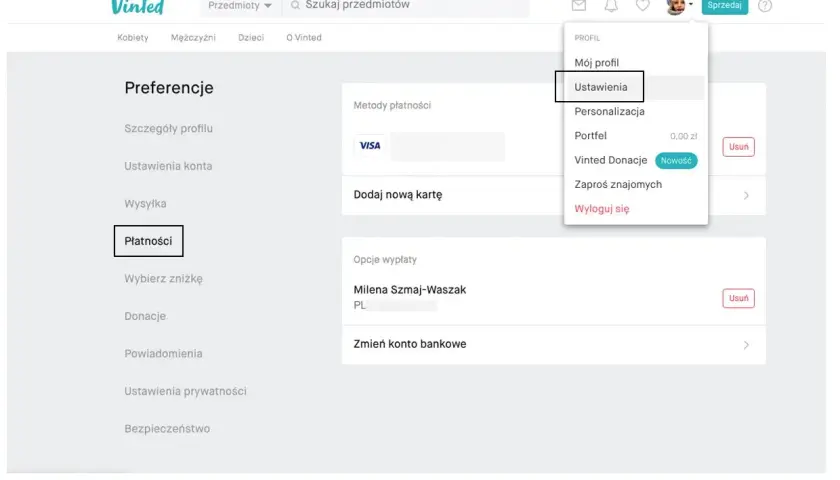Screen dimensions: 840x480
Task: Select Personalizacja in profile menu
Action: click(609, 111)
